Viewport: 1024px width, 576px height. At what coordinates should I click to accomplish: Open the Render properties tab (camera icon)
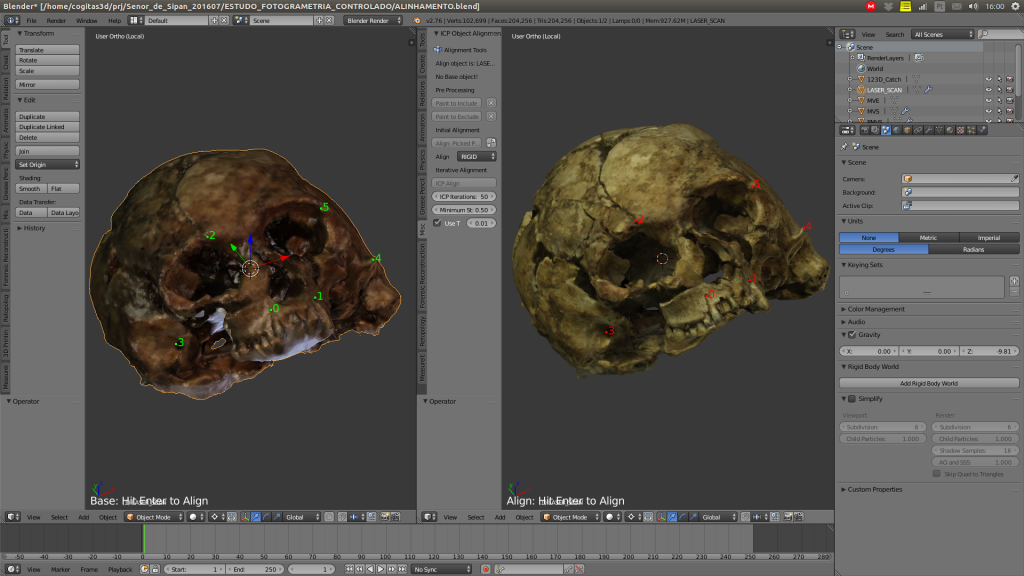coord(864,131)
